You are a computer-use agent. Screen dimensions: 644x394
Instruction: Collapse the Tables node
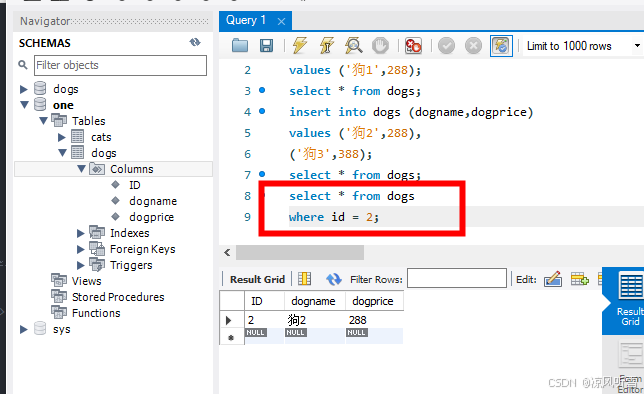point(44,121)
